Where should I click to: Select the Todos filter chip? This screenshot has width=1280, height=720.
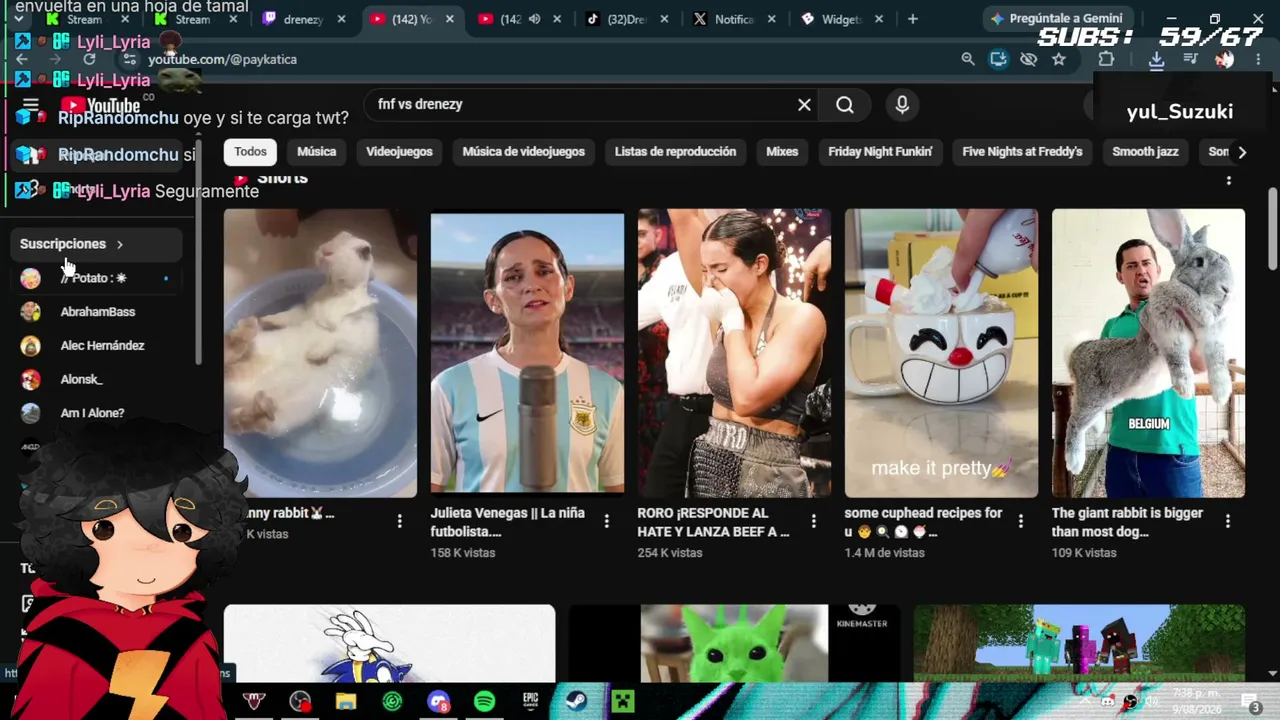[250, 152]
